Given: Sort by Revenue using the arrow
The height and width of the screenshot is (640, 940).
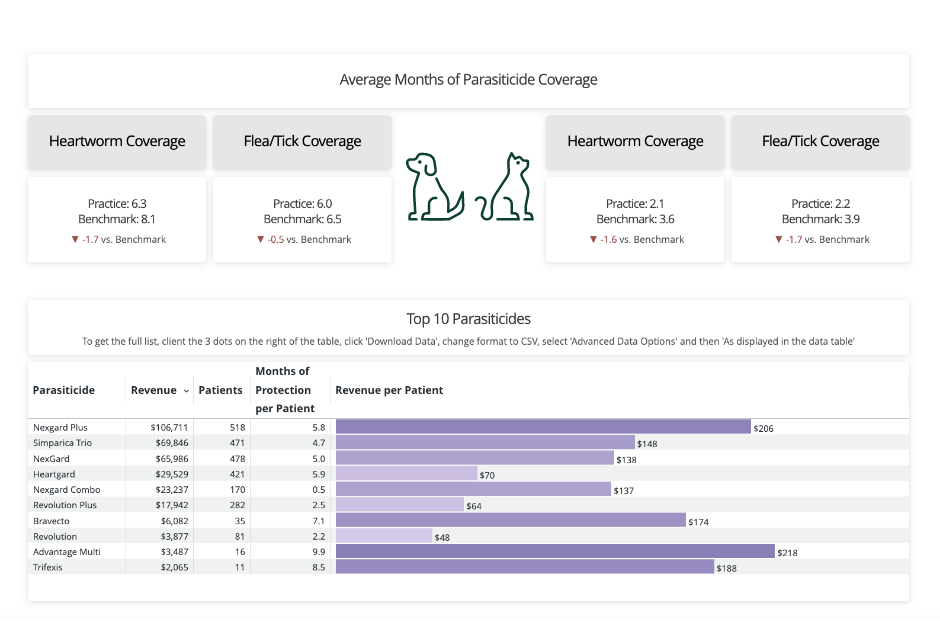Looking at the screenshot, I should pyautogui.click(x=186, y=391).
